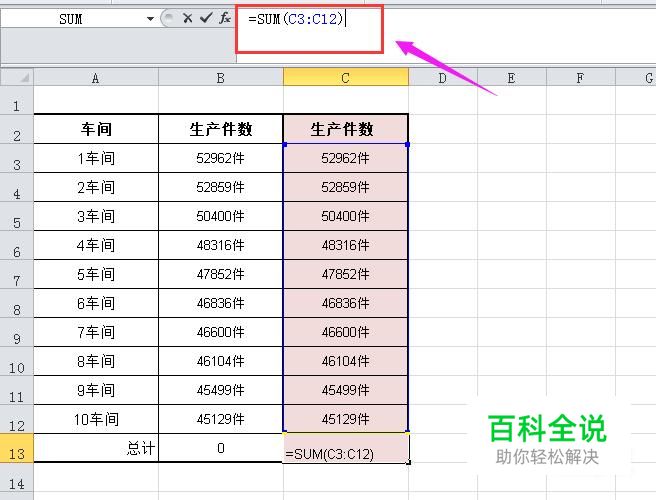
Task: Select column A header
Action: click(96, 78)
